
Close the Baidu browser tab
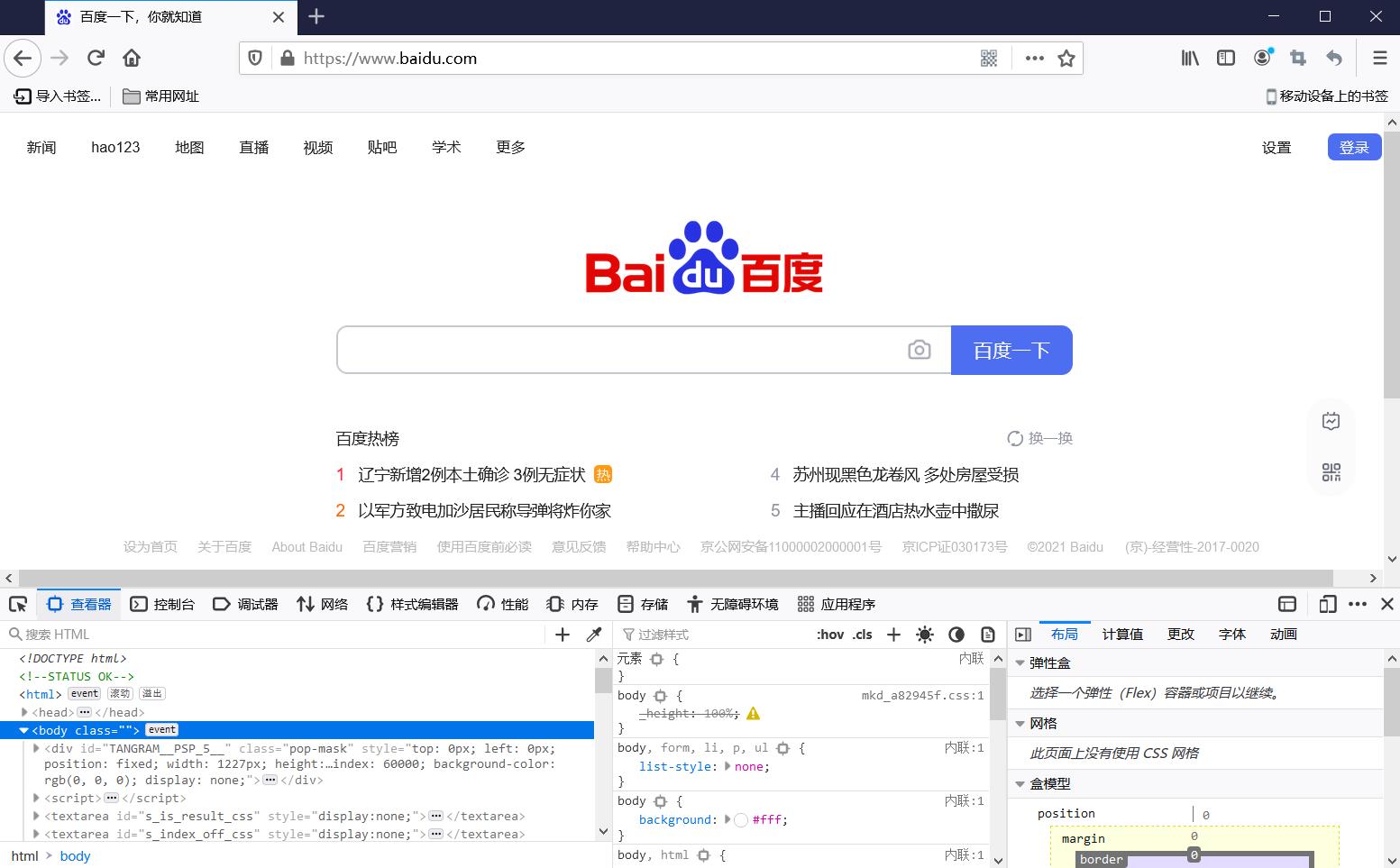(x=279, y=17)
